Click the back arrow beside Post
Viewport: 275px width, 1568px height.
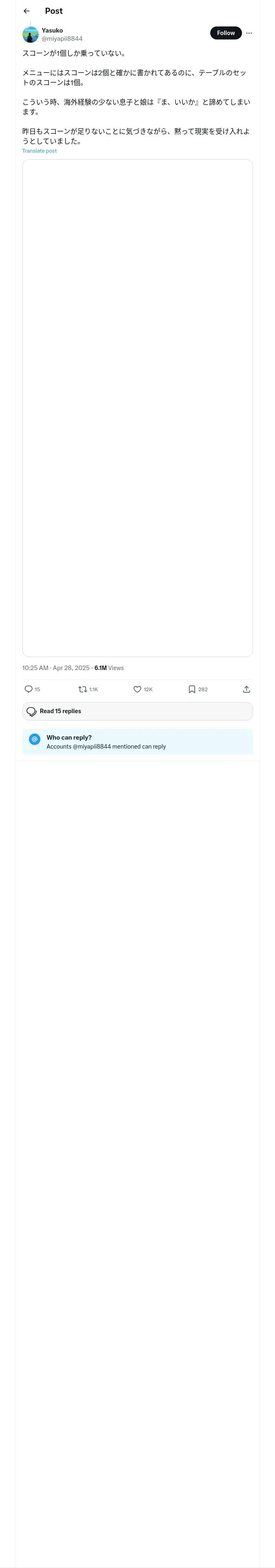coord(26,11)
